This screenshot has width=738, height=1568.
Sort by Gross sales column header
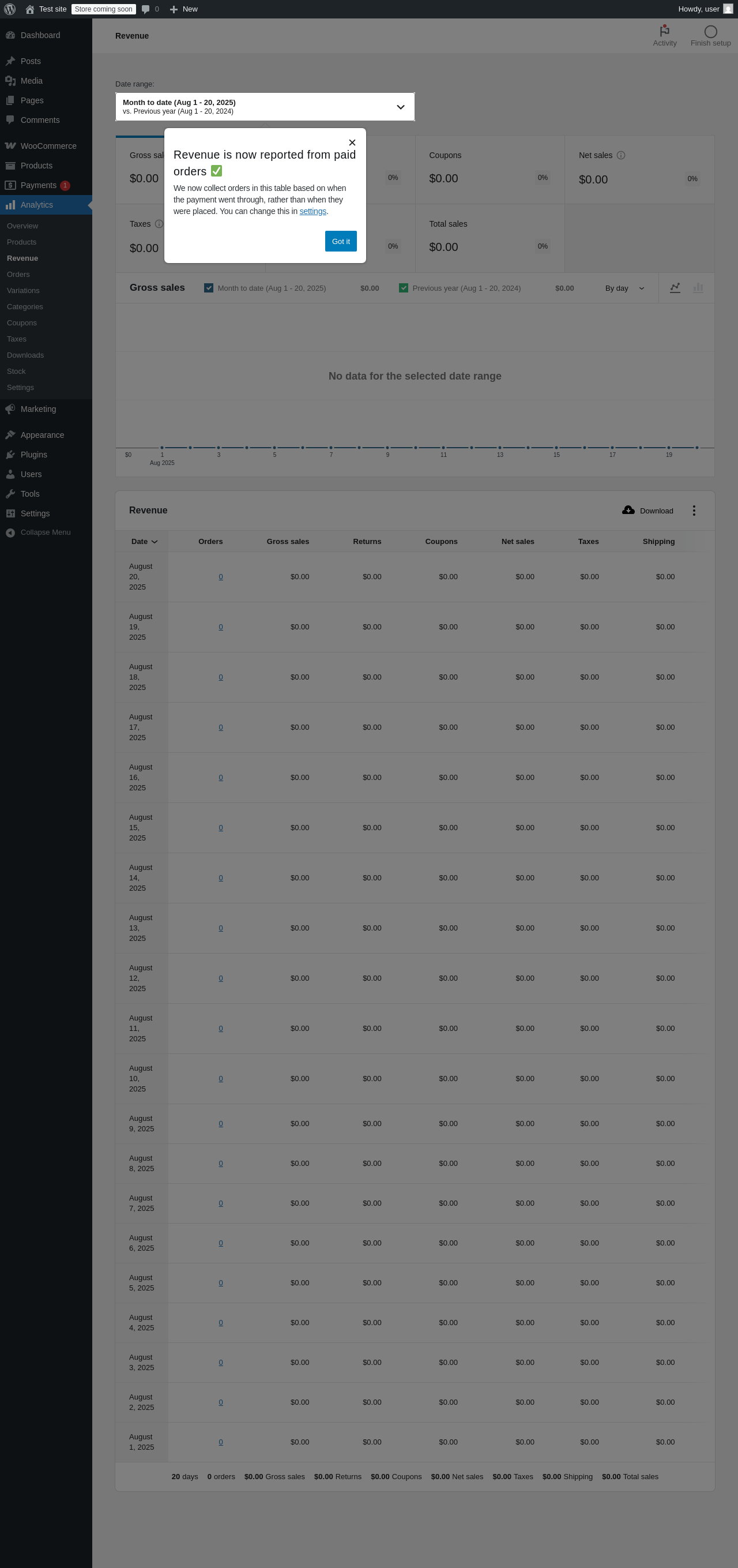(288, 541)
